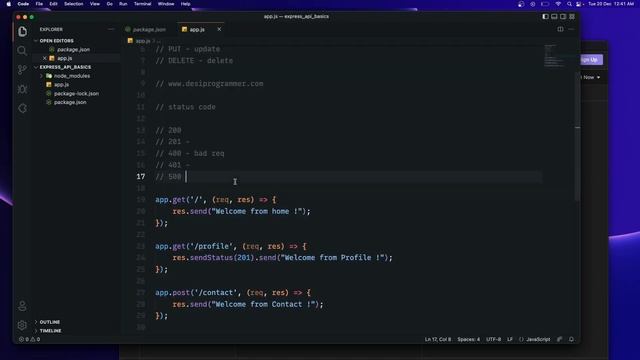Viewport: 640px width, 360px height.
Task: Close the app.js editor tab
Action: tap(219, 29)
